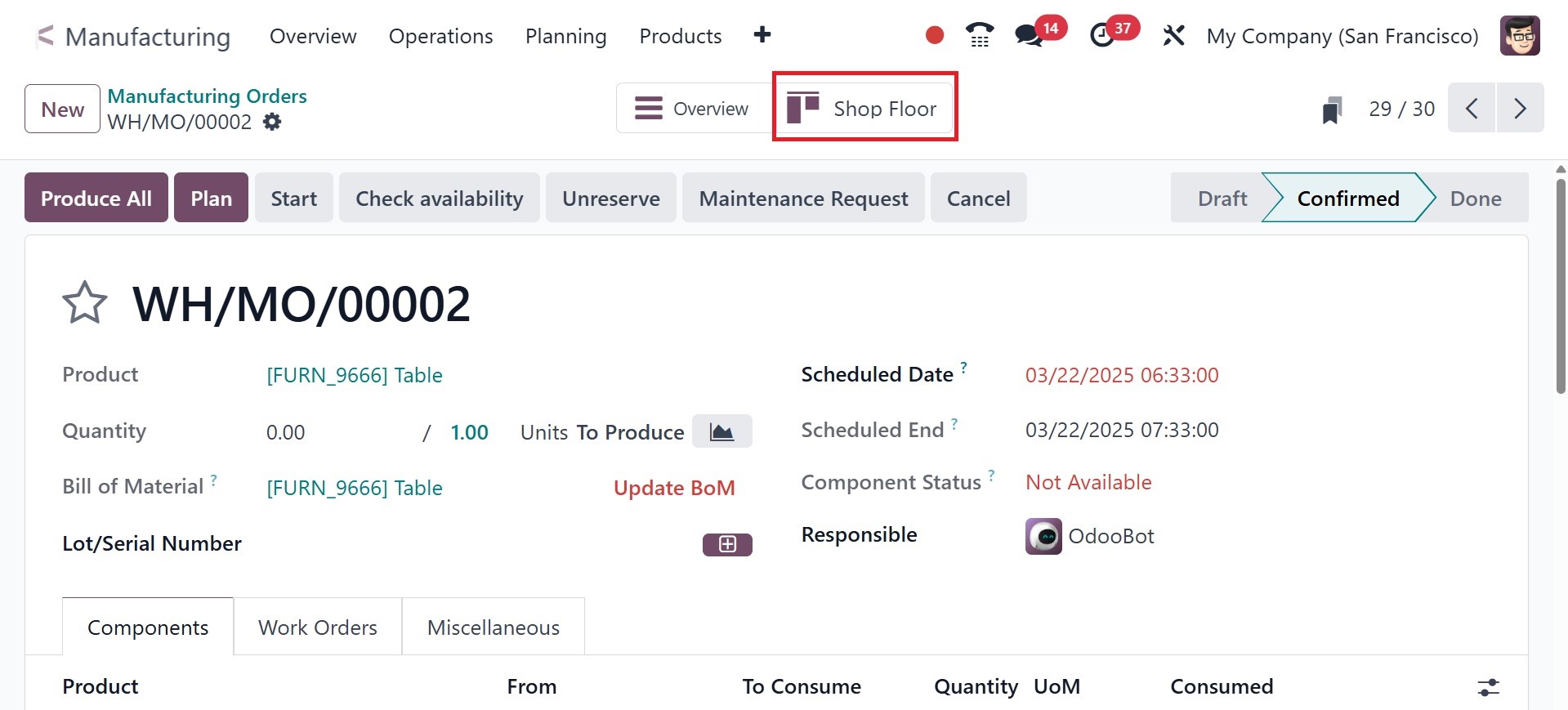Open the Operations menu
This screenshot has height=710, width=1568.
[x=440, y=36]
